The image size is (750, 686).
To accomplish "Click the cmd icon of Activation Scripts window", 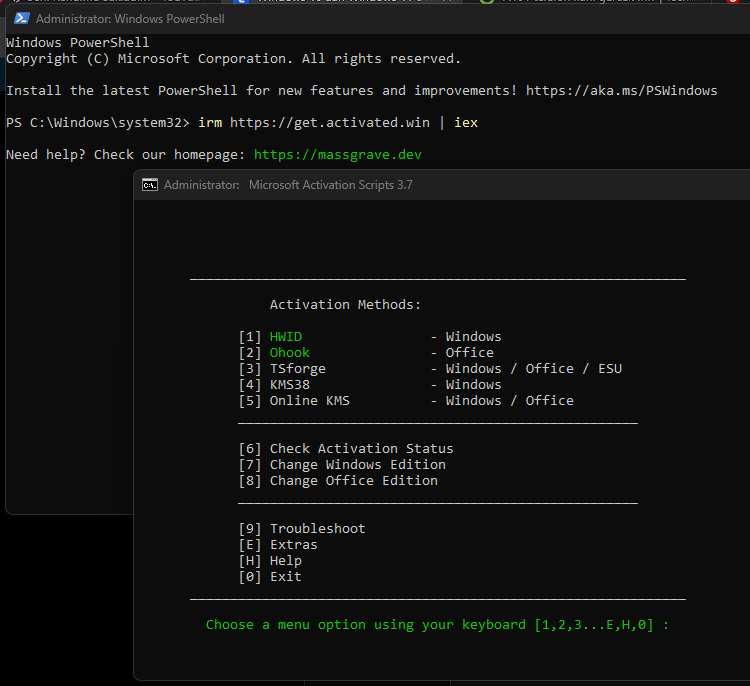I will click(x=150, y=185).
